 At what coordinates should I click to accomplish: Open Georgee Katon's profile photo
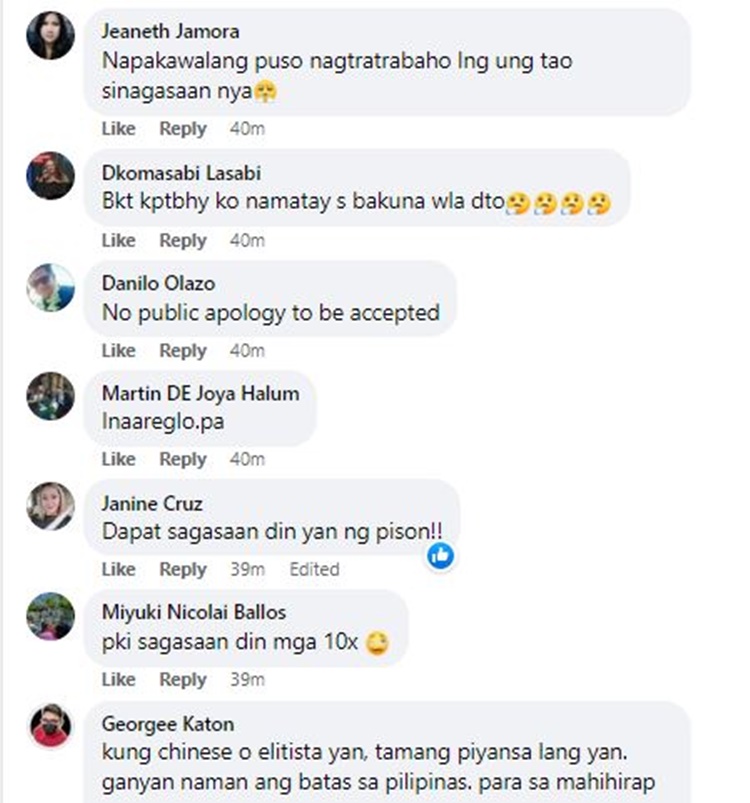tap(50, 726)
